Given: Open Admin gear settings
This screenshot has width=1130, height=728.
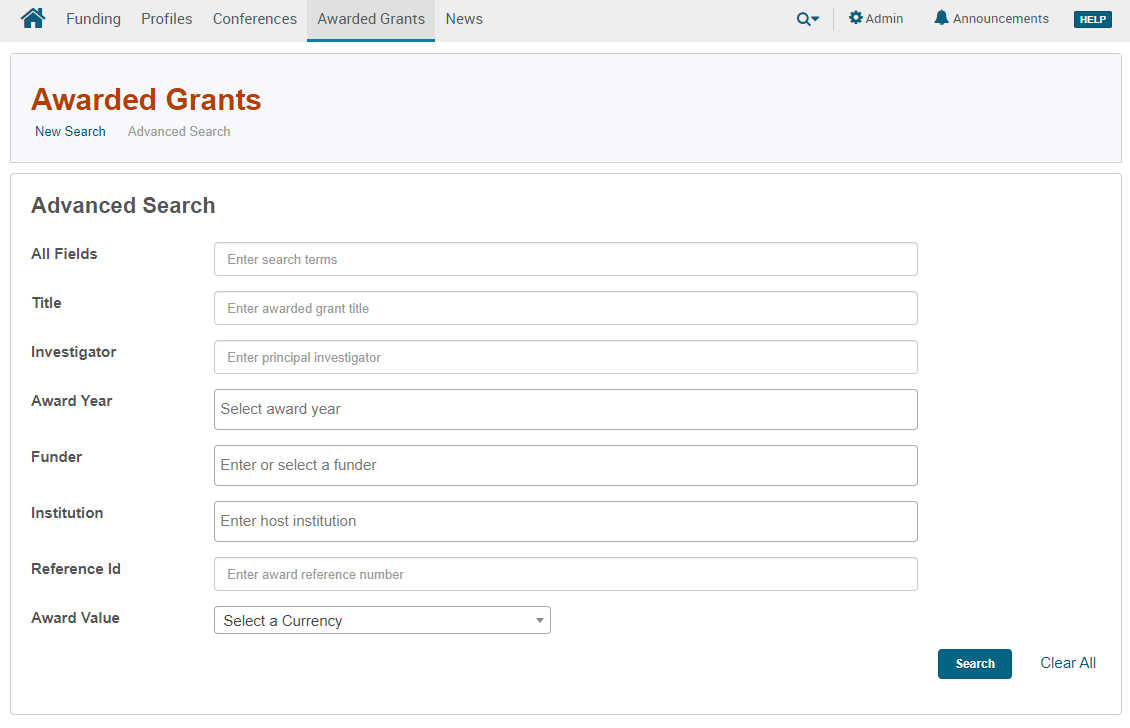Looking at the screenshot, I should (x=876, y=18).
